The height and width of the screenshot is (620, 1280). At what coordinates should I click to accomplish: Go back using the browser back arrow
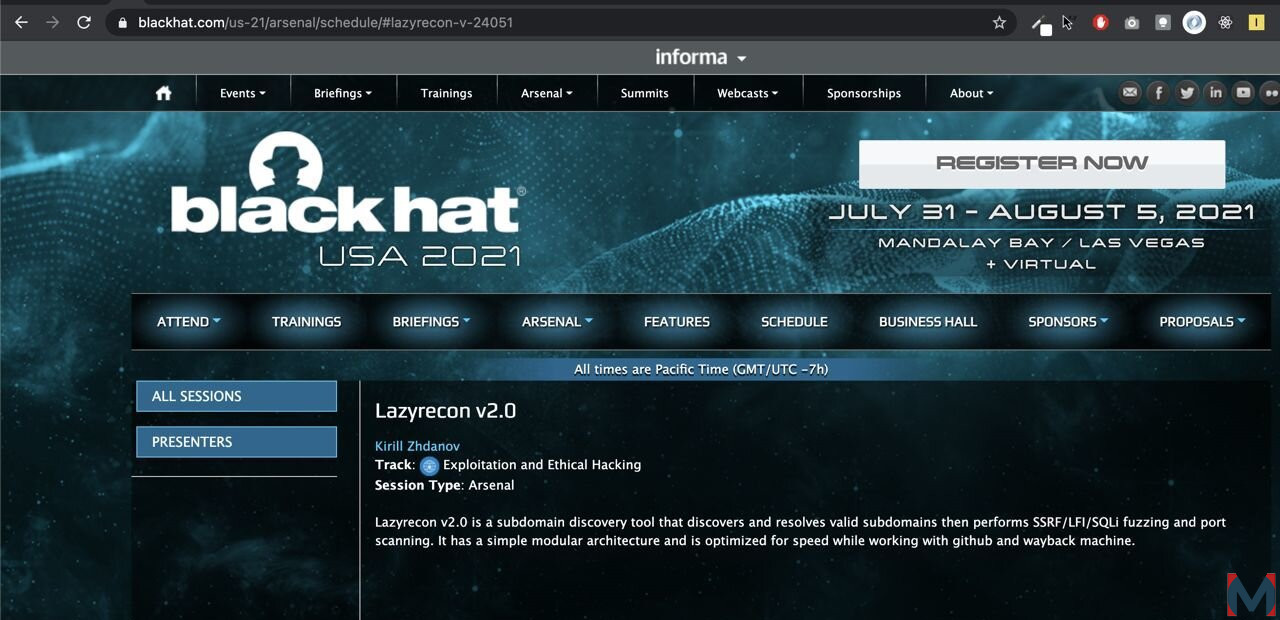21,22
